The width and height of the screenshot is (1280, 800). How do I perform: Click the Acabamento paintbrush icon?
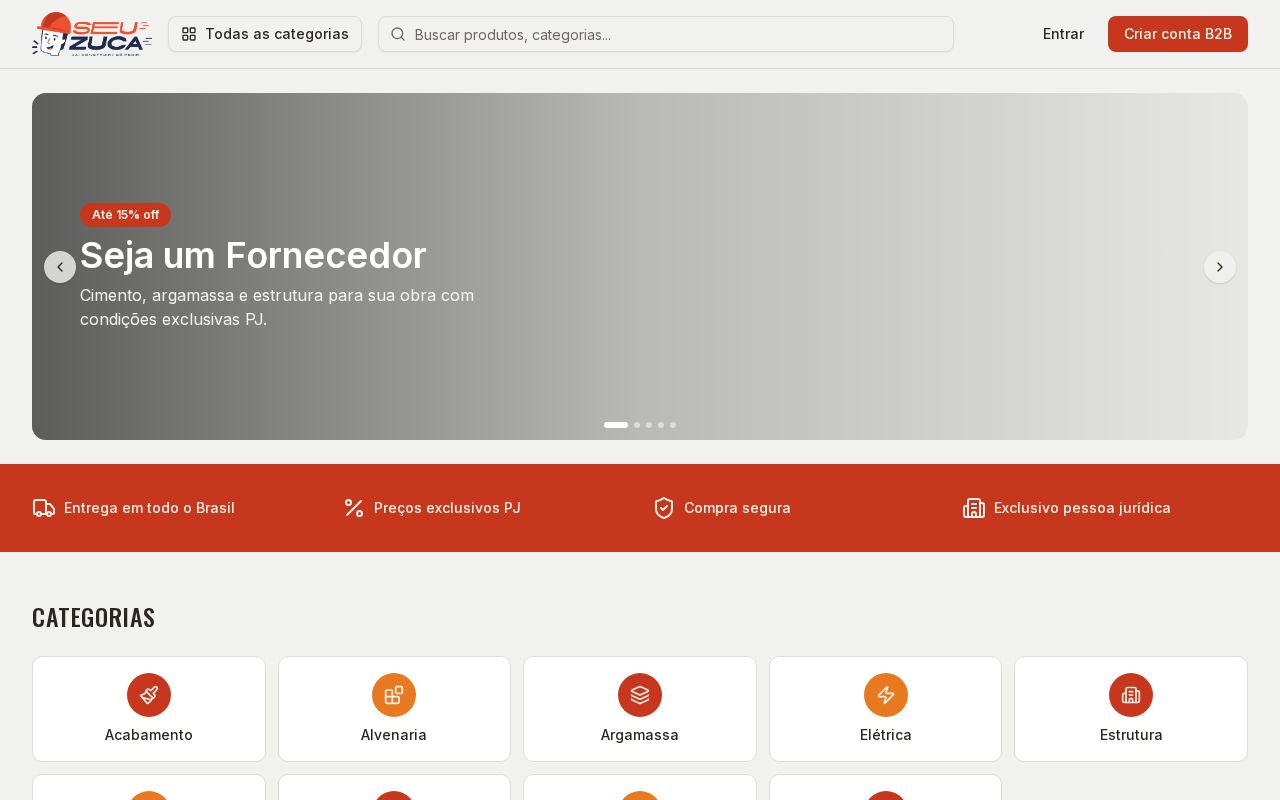(149, 695)
